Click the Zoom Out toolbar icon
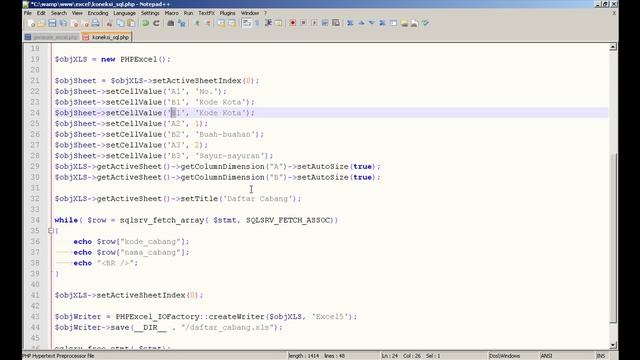The width and height of the screenshot is (640, 360). coord(207,23)
